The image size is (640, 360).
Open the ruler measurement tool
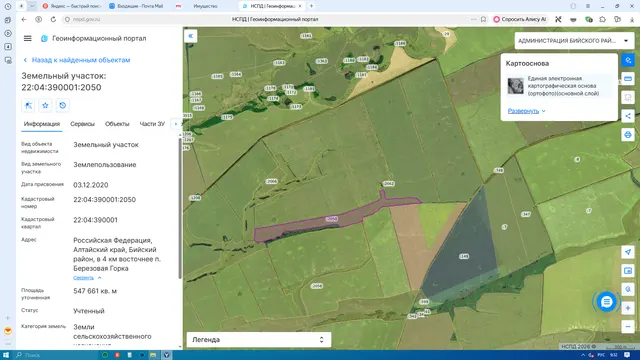point(628,78)
